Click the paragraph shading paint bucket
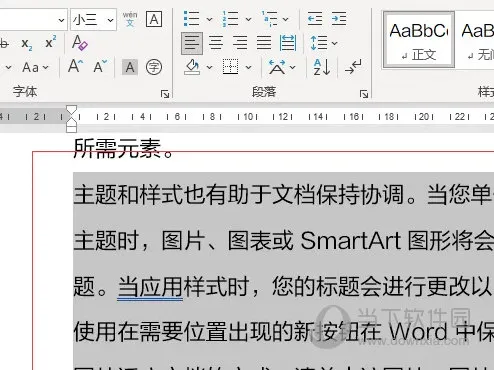The image size is (494, 370). click(x=192, y=67)
